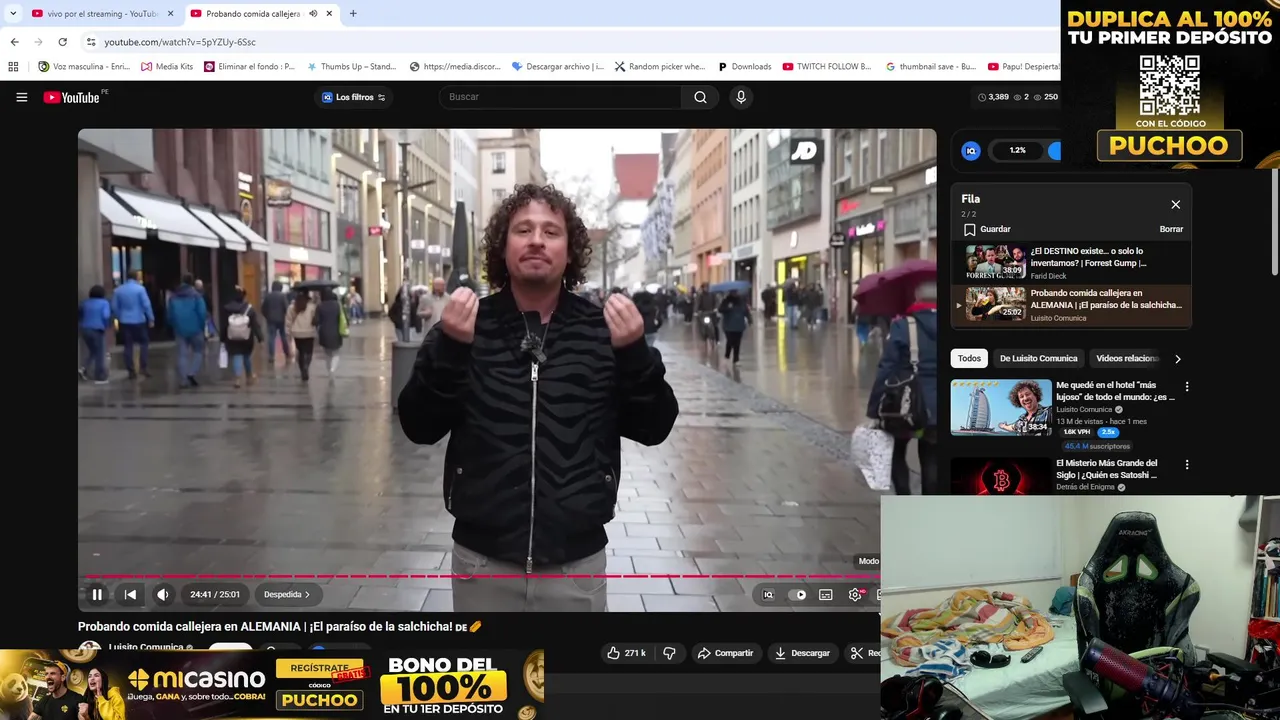Select the Probando comida callejera queue item
Image resolution: width=1280 pixels, height=720 pixels.
(1073, 305)
